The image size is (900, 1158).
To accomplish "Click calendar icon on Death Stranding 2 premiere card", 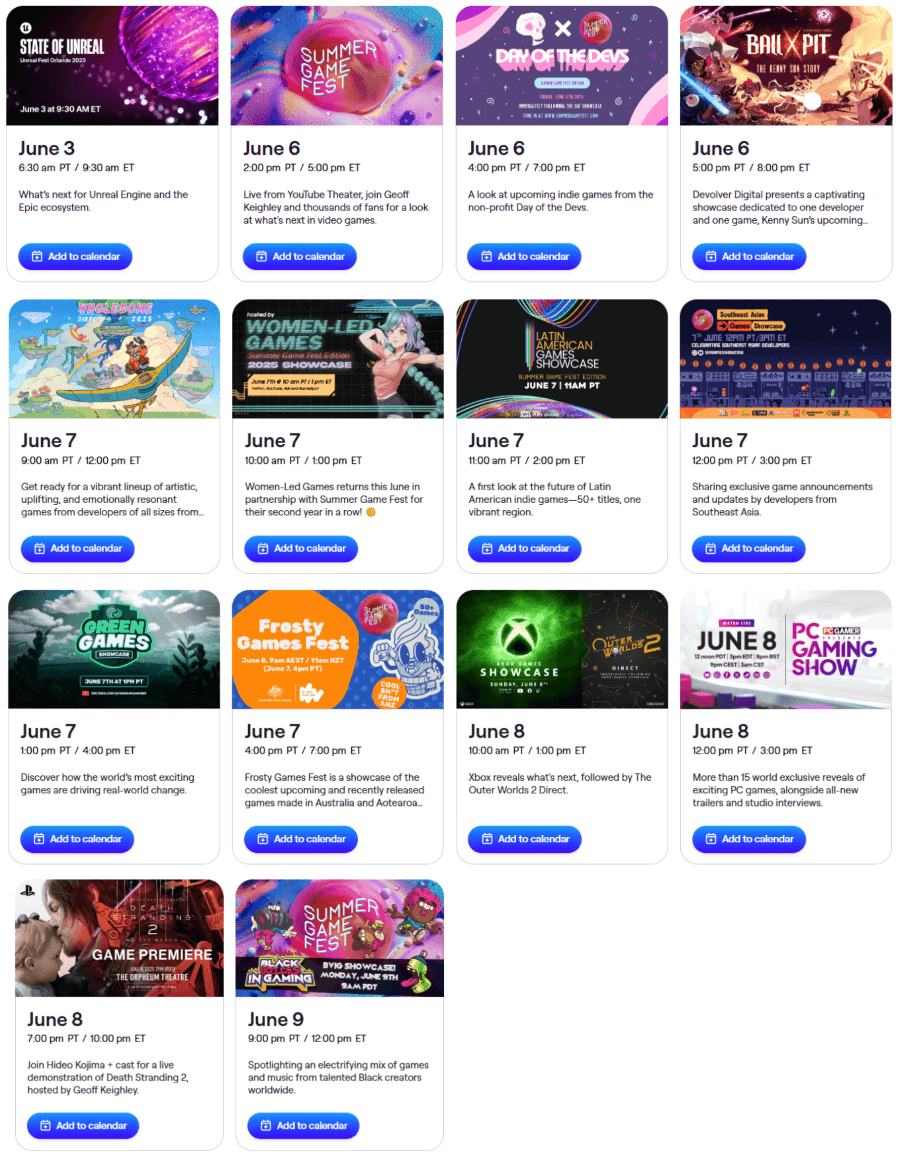I will tap(45, 1126).
